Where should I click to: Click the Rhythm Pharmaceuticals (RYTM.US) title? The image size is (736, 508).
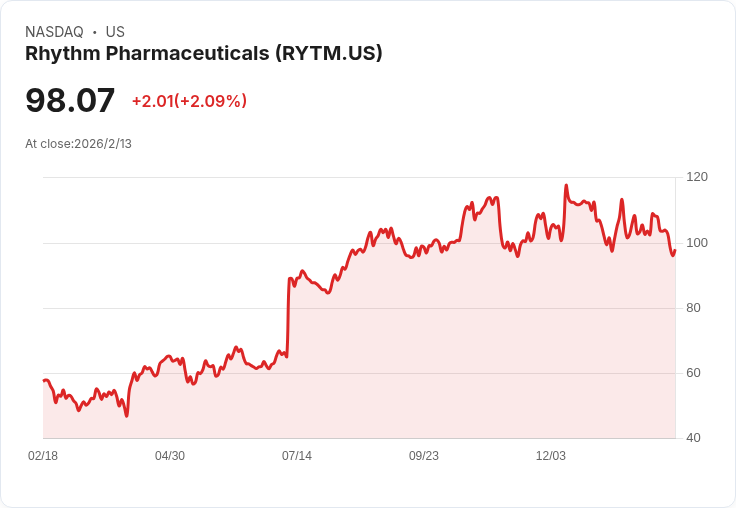click(x=203, y=54)
